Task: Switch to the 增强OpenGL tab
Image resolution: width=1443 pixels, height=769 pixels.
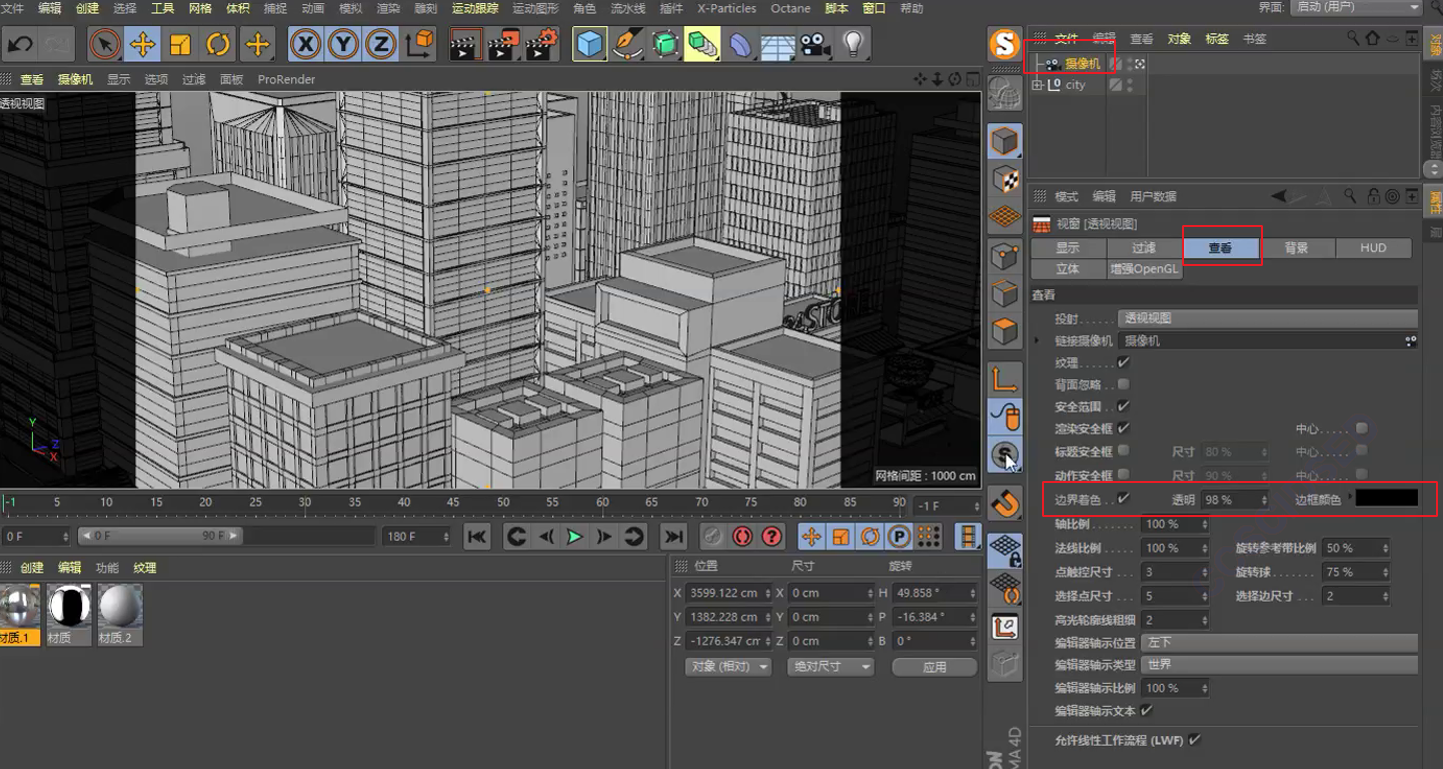Action: click(1144, 269)
